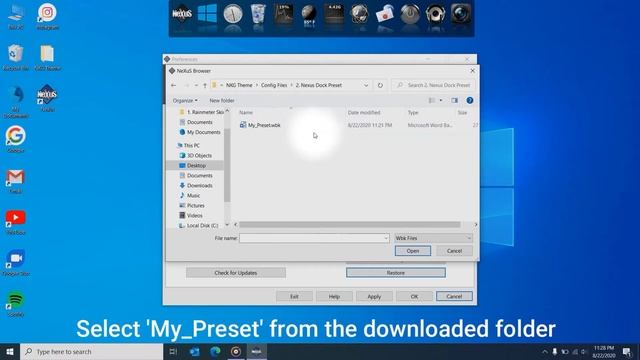Click the Open button
The height and width of the screenshot is (360, 640).
pos(413,251)
